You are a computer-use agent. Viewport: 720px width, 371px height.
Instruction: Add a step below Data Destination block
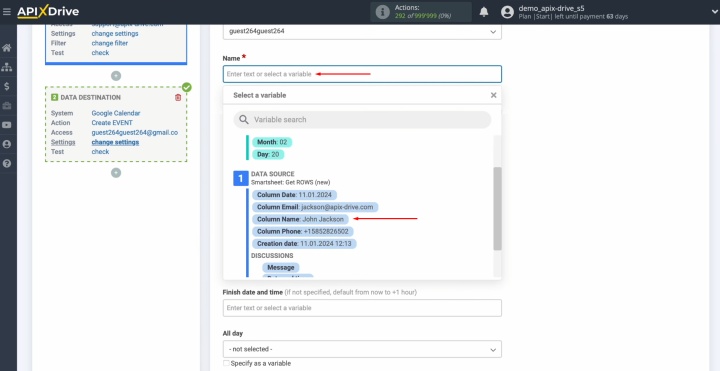click(116, 173)
